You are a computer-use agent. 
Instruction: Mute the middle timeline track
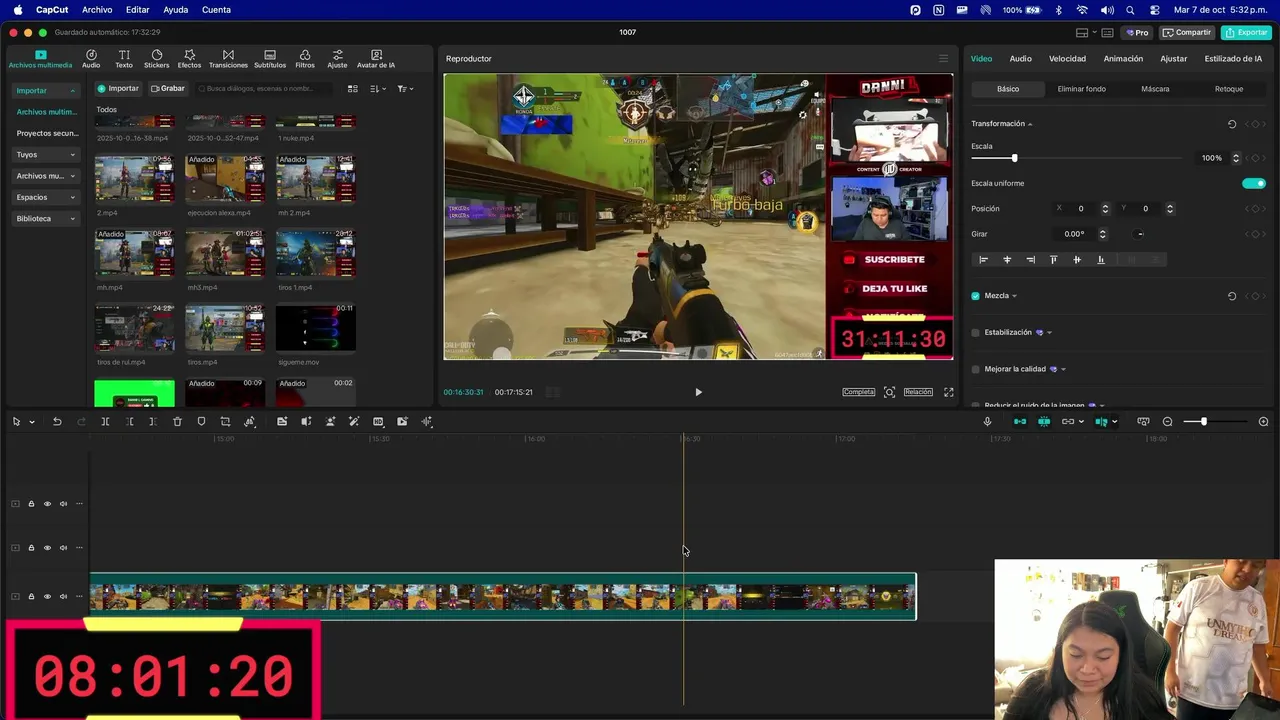point(63,548)
